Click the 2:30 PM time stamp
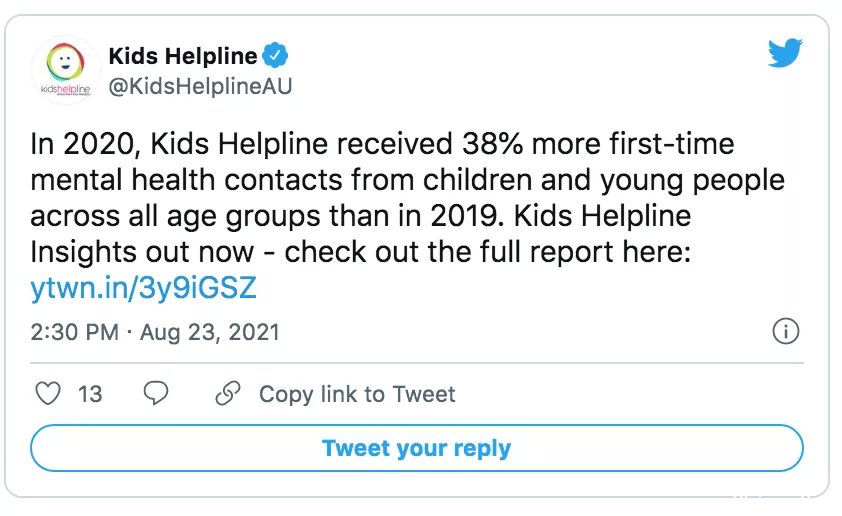This screenshot has width=842, height=516. [75, 332]
